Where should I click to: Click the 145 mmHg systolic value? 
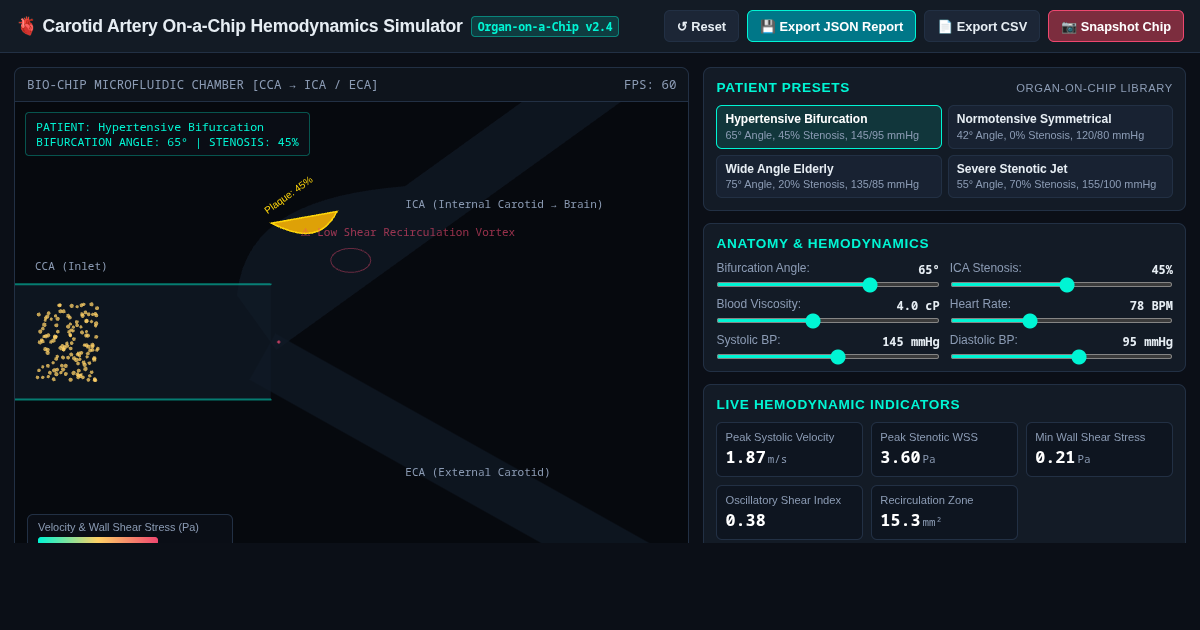click(x=910, y=342)
